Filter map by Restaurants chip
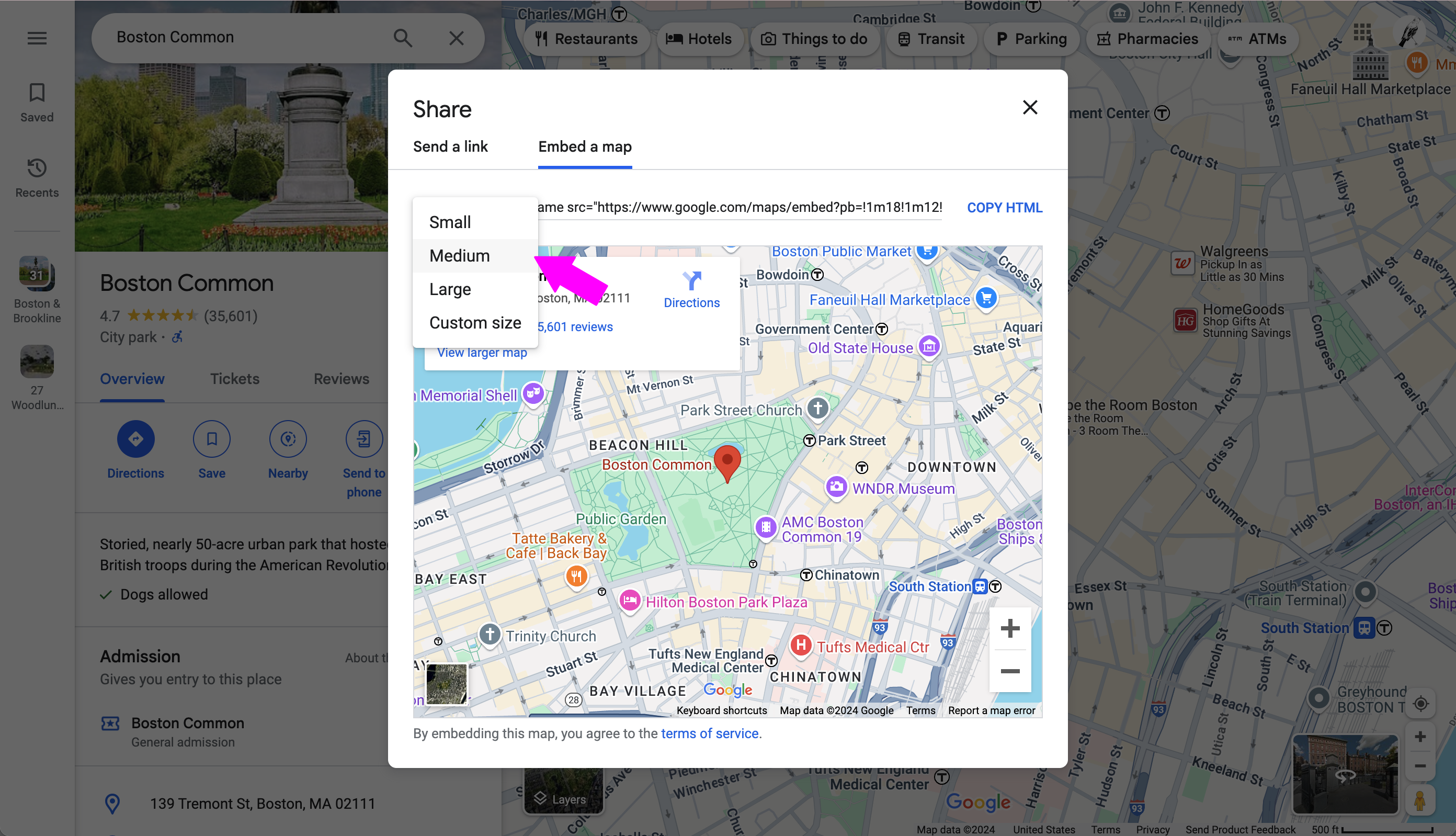This screenshot has height=836, width=1456. [x=586, y=39]
